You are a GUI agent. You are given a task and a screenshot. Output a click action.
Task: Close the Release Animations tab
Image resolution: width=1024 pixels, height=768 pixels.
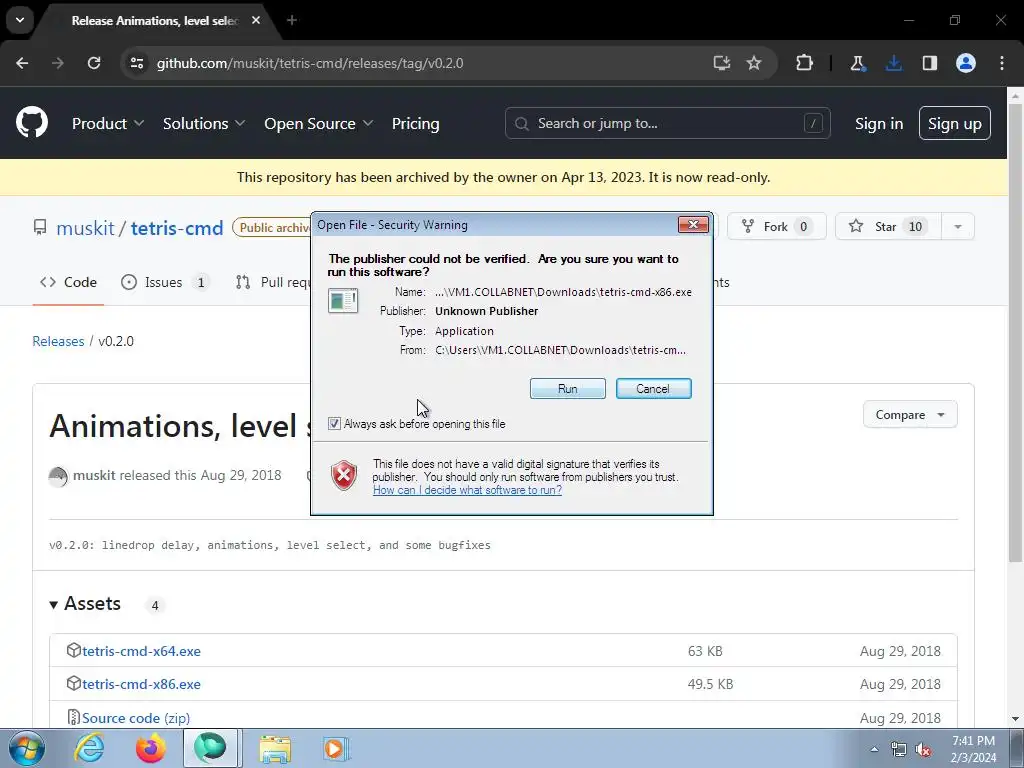coord(256,20)
